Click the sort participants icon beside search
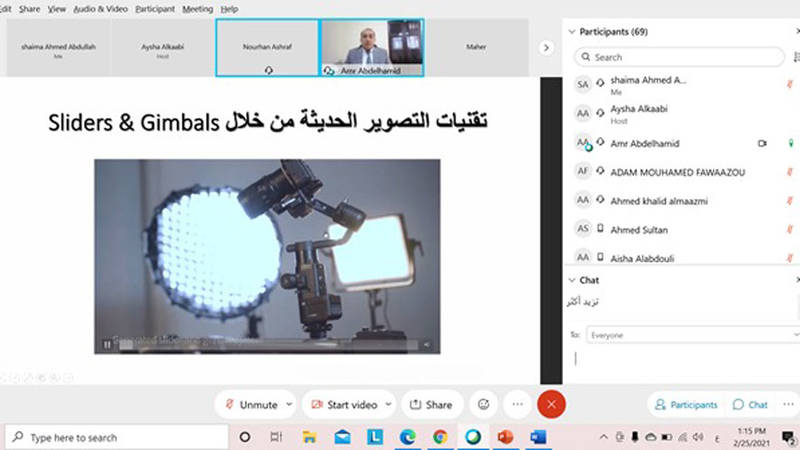This screenshot has height=450, width=800. point(795,57)
